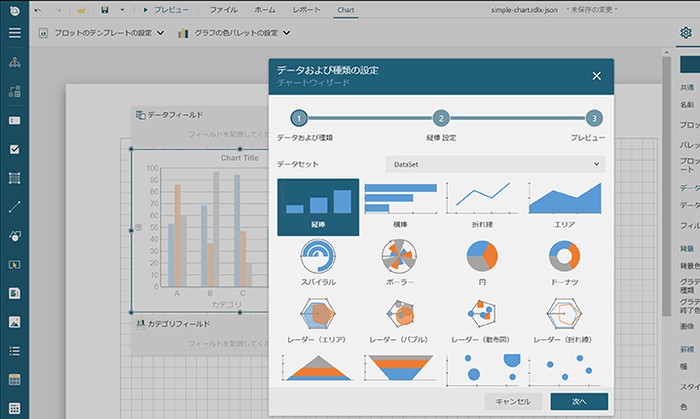Jump to wizard step 3 プレビュー
This screenshot has width=700, height=419.
[x=594, y=118]
